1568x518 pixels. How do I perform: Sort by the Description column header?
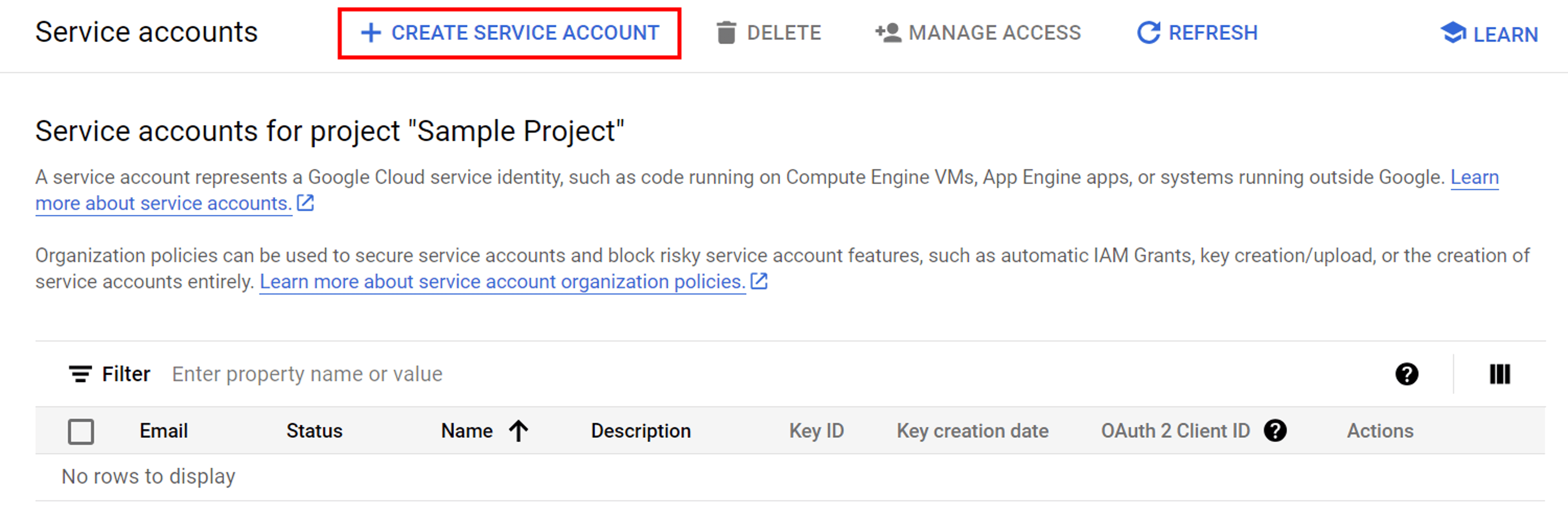coord(640,431)
